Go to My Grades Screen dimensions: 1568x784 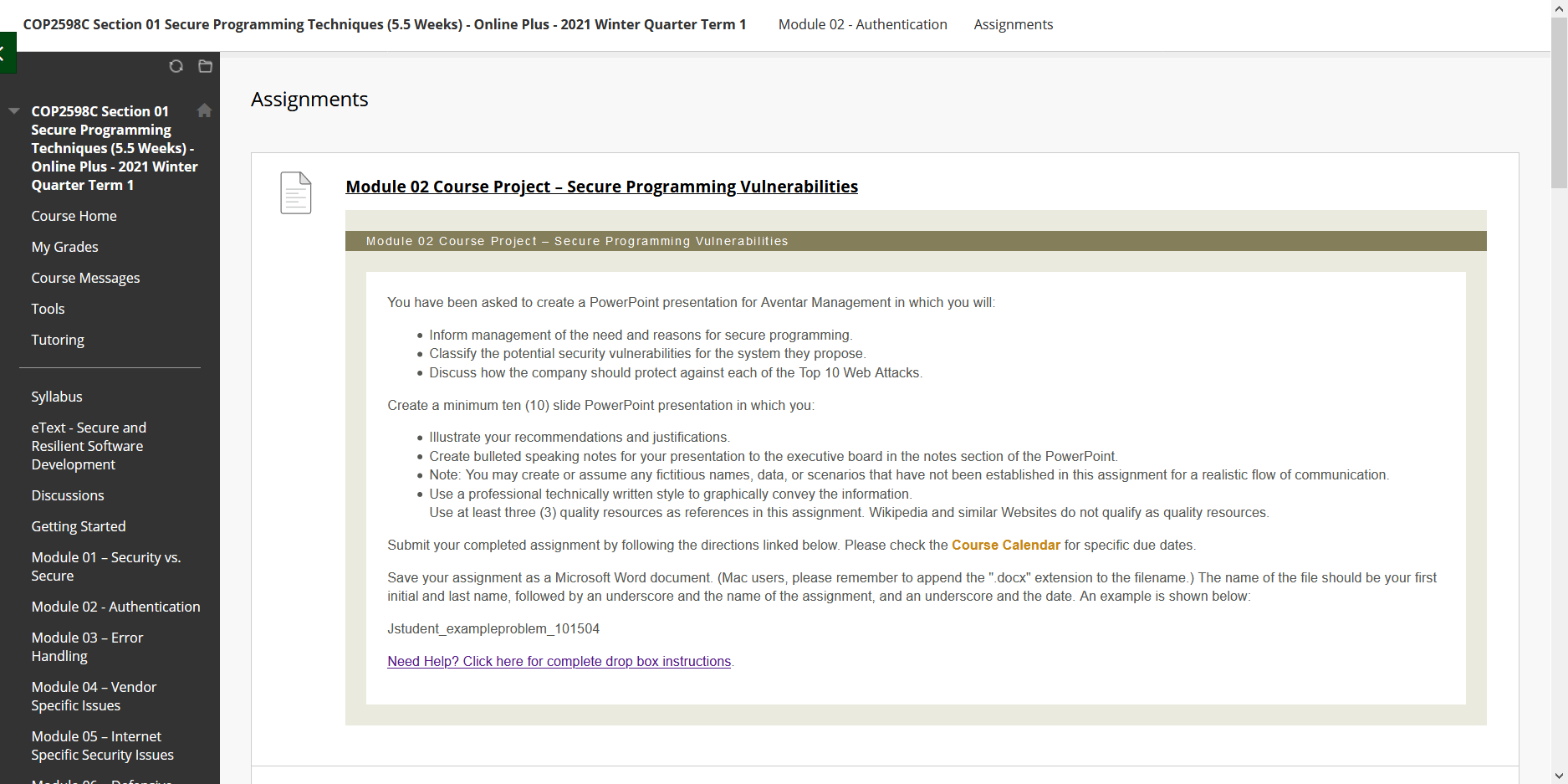pos(65,247)
